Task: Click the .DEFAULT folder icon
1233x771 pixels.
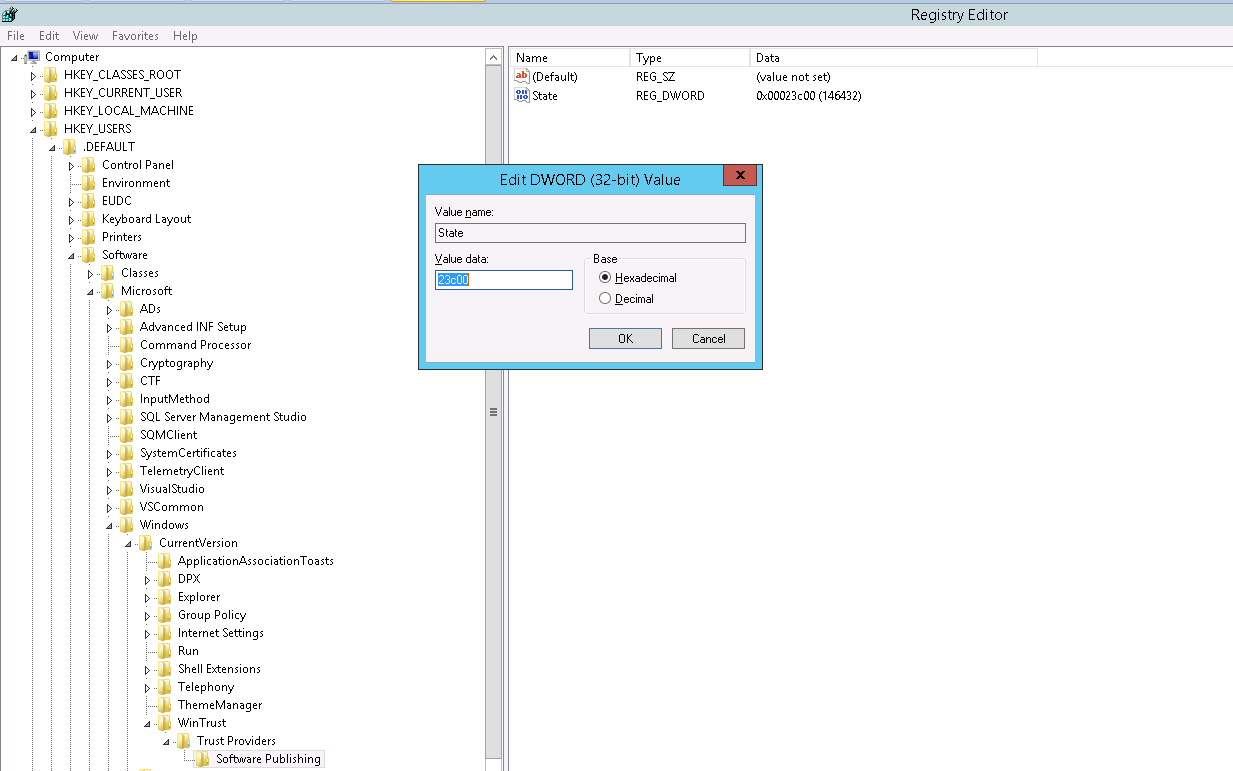Action: click(70, 147)
